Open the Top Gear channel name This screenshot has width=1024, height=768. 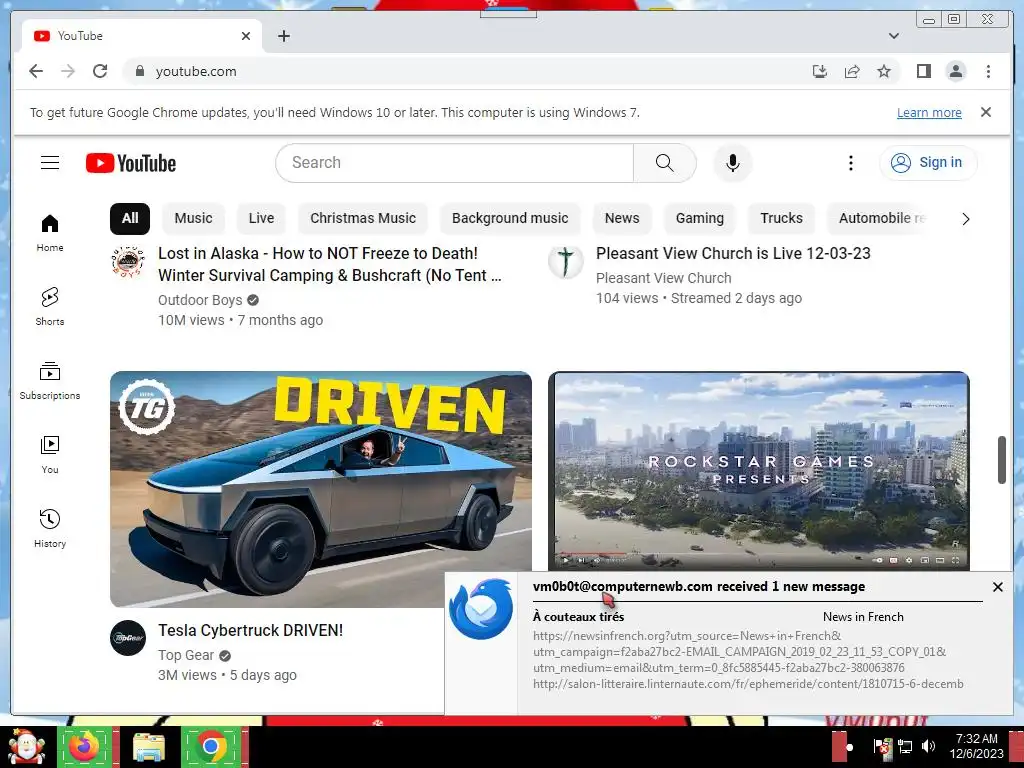[185, 655]
